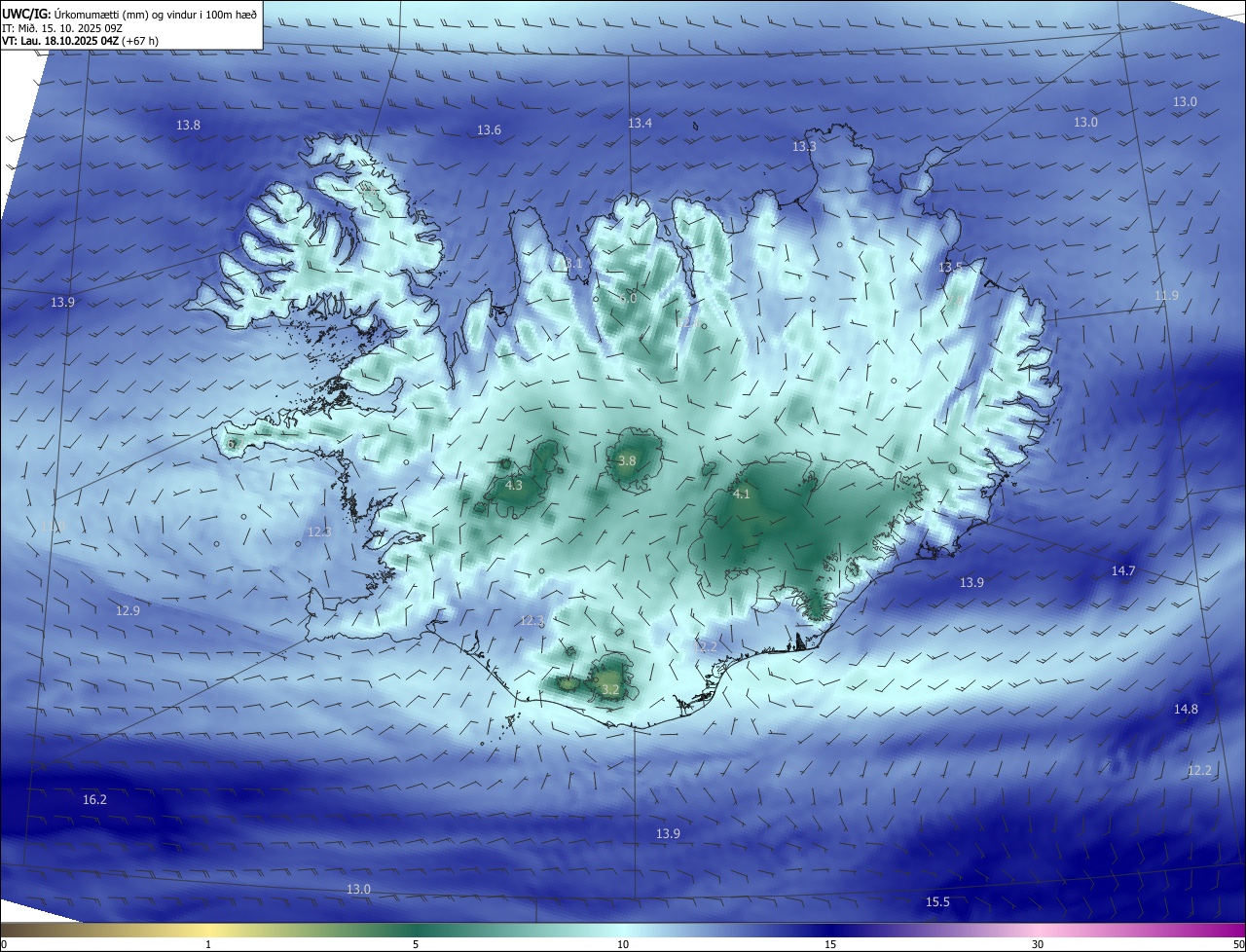
Task: Click the title 'UWC/IG: Úrkomumætti (mm) og vindur'
Action: coord(129,14)
